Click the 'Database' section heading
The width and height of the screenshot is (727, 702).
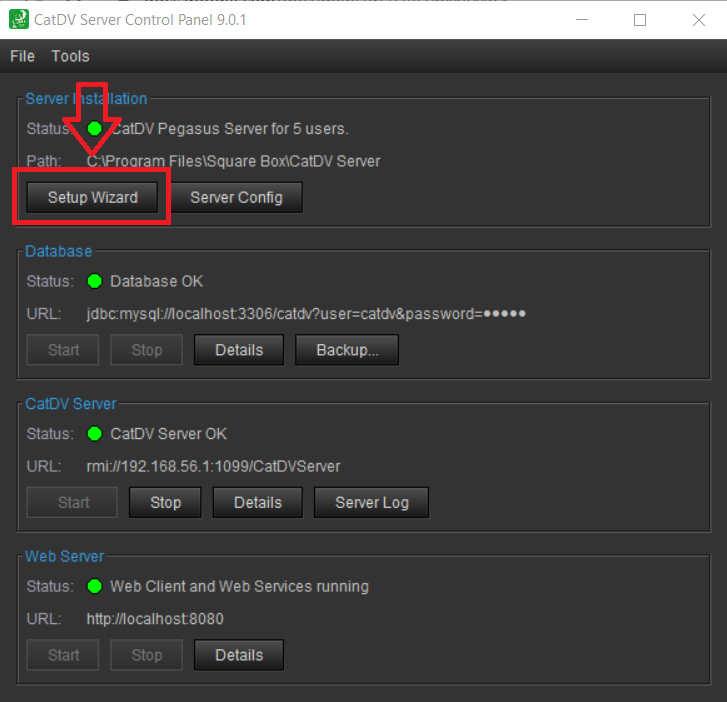click(58, 251)
